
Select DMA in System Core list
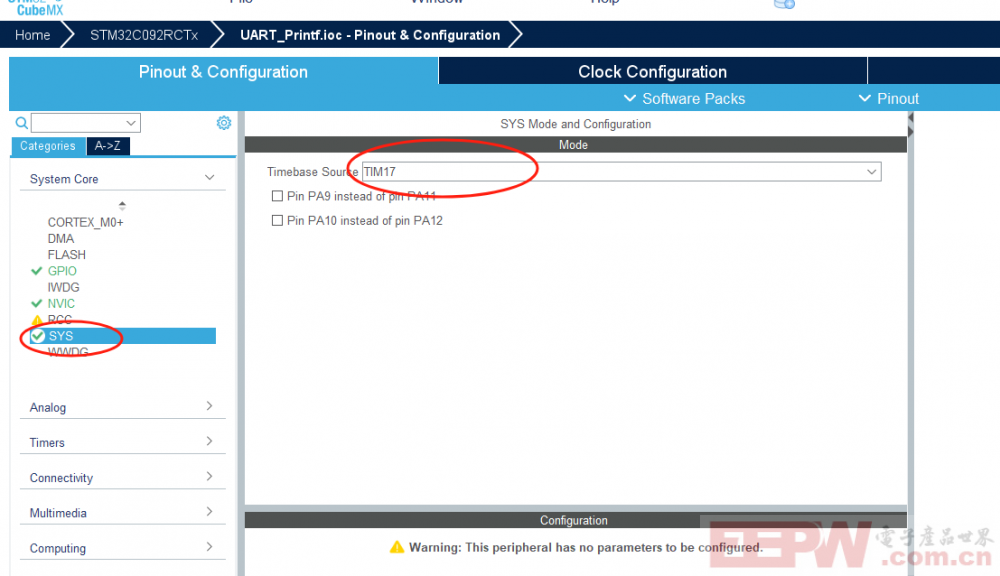[61, 239]
